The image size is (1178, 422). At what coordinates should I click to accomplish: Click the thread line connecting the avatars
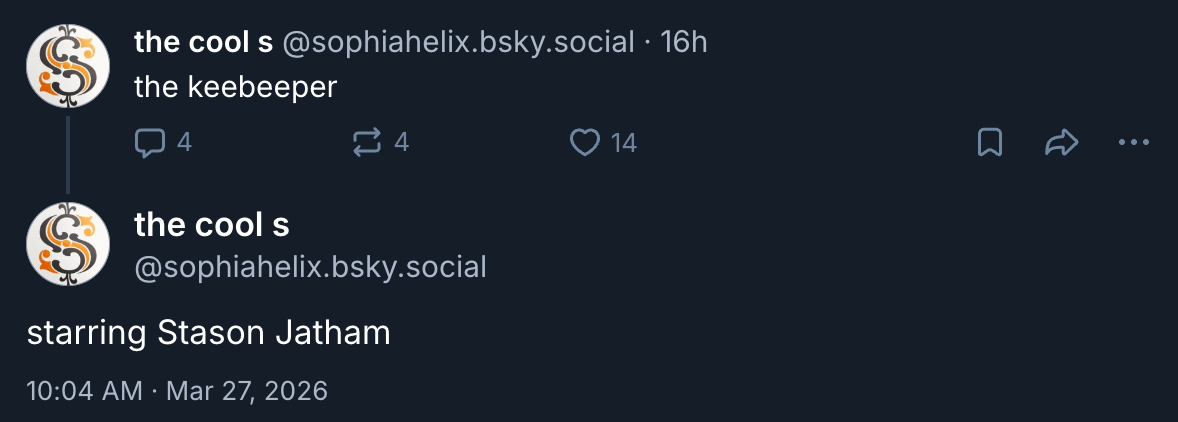[x=67, y=154]
